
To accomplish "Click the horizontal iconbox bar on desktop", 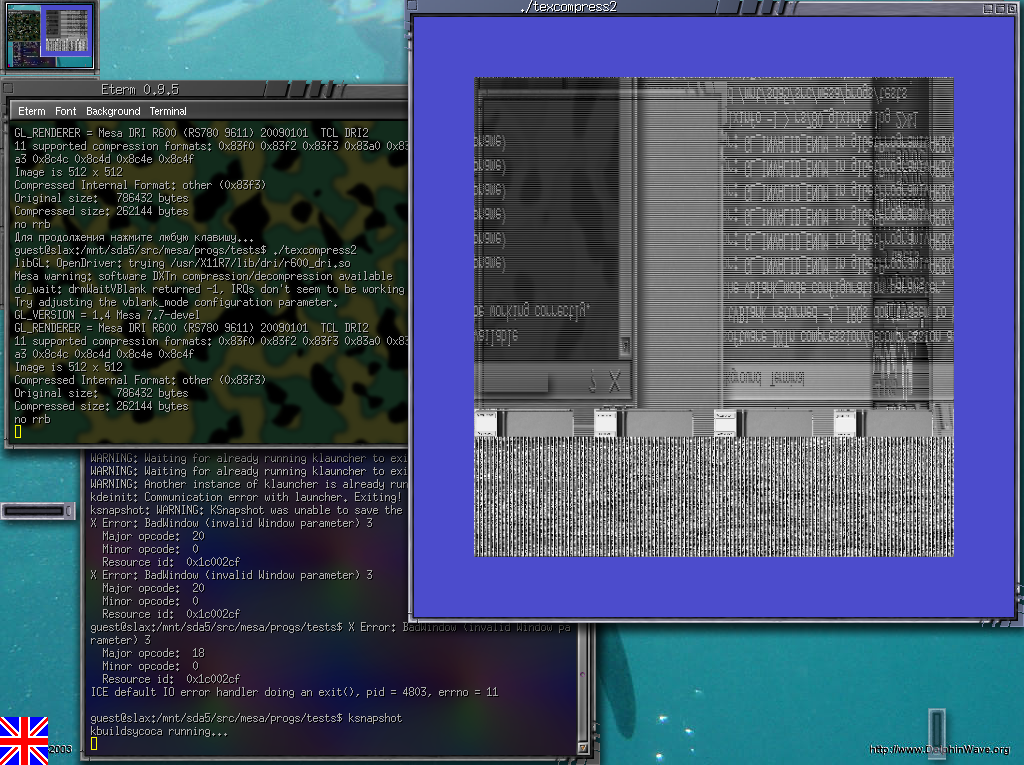I will [x=38, y=511].
